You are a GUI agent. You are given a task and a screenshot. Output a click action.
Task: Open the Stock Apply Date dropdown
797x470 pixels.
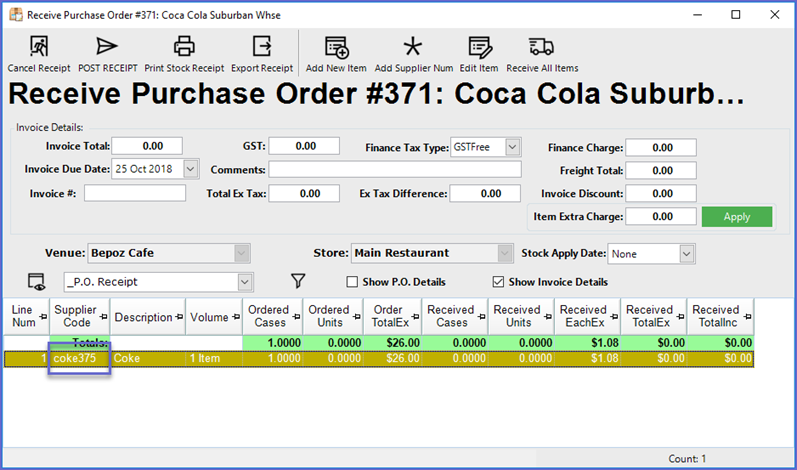686,254
